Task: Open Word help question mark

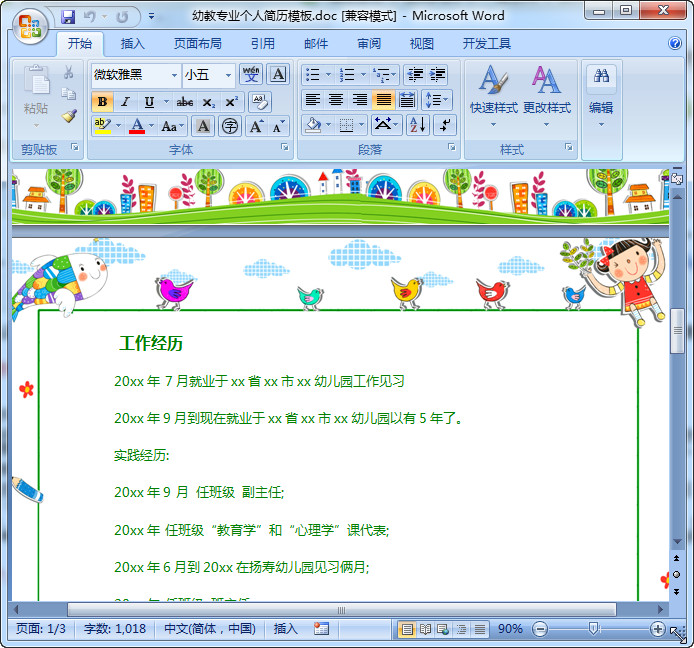Action: click(675, 43)
